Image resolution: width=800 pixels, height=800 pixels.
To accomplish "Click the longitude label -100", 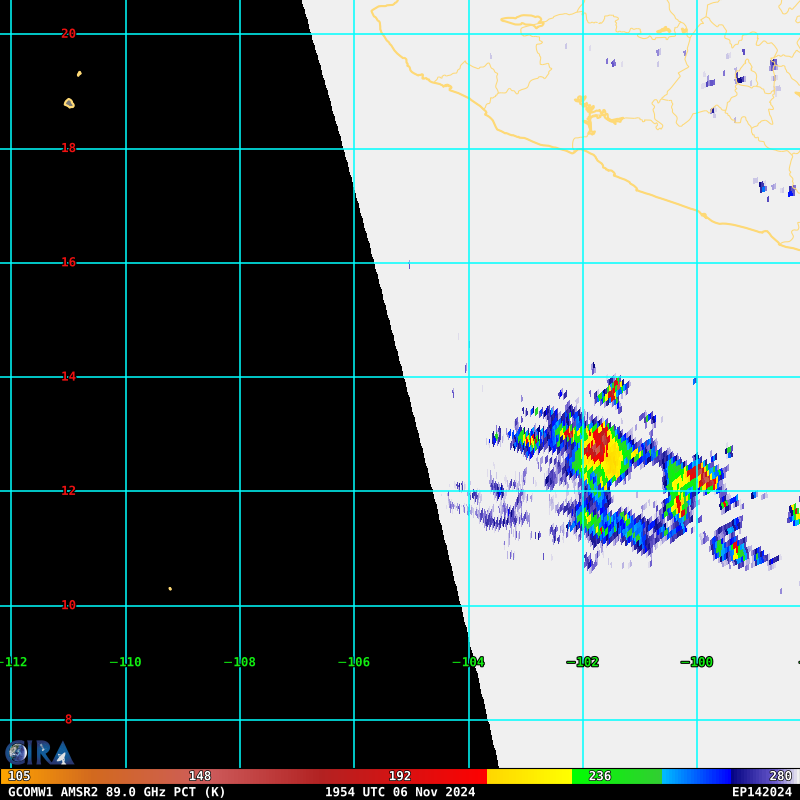I will pos(697,662).
